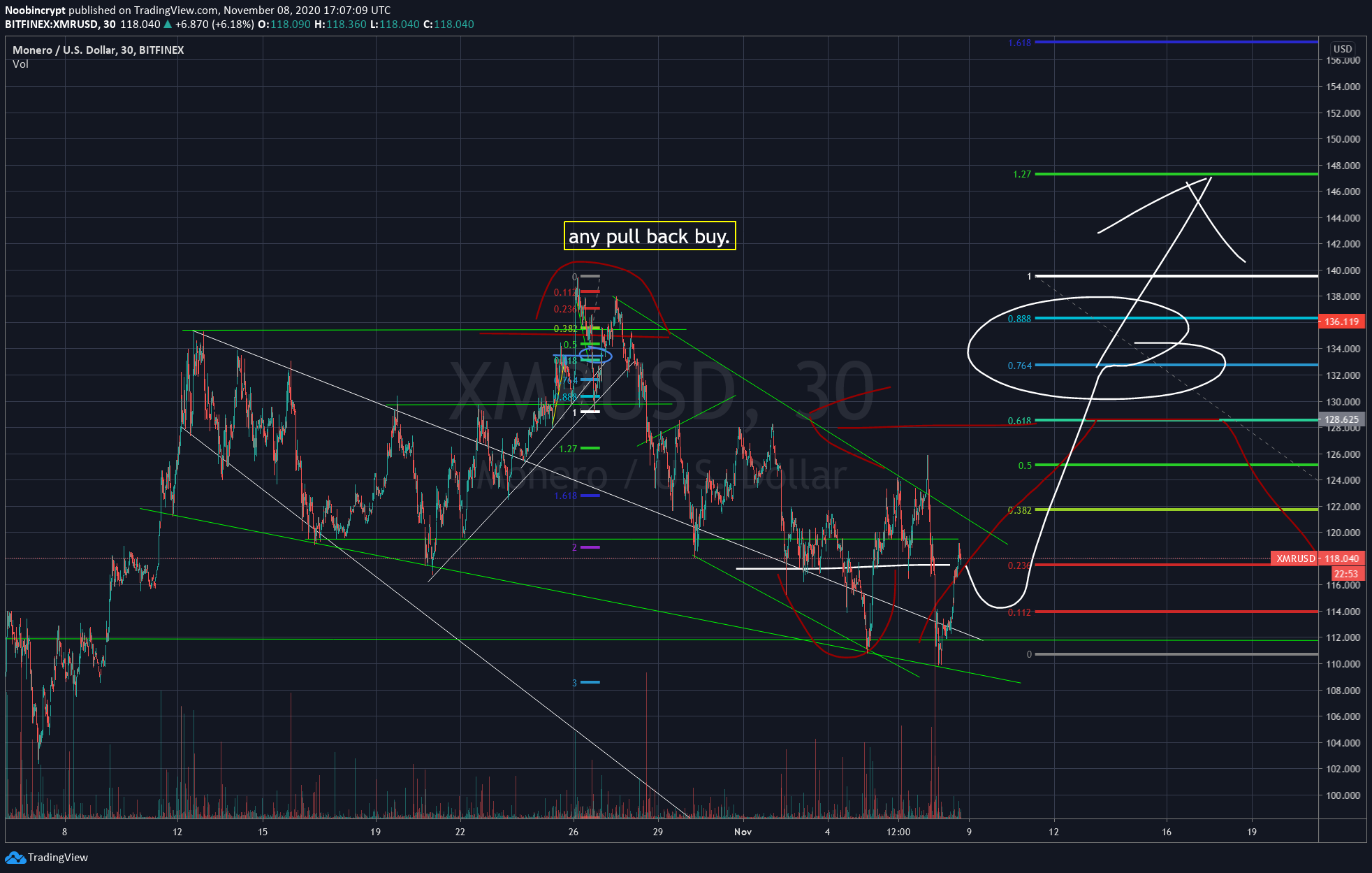This screenshot has width=1372, height=873.
Task: Click the O:118.090 open value
Action: (284, 24)
